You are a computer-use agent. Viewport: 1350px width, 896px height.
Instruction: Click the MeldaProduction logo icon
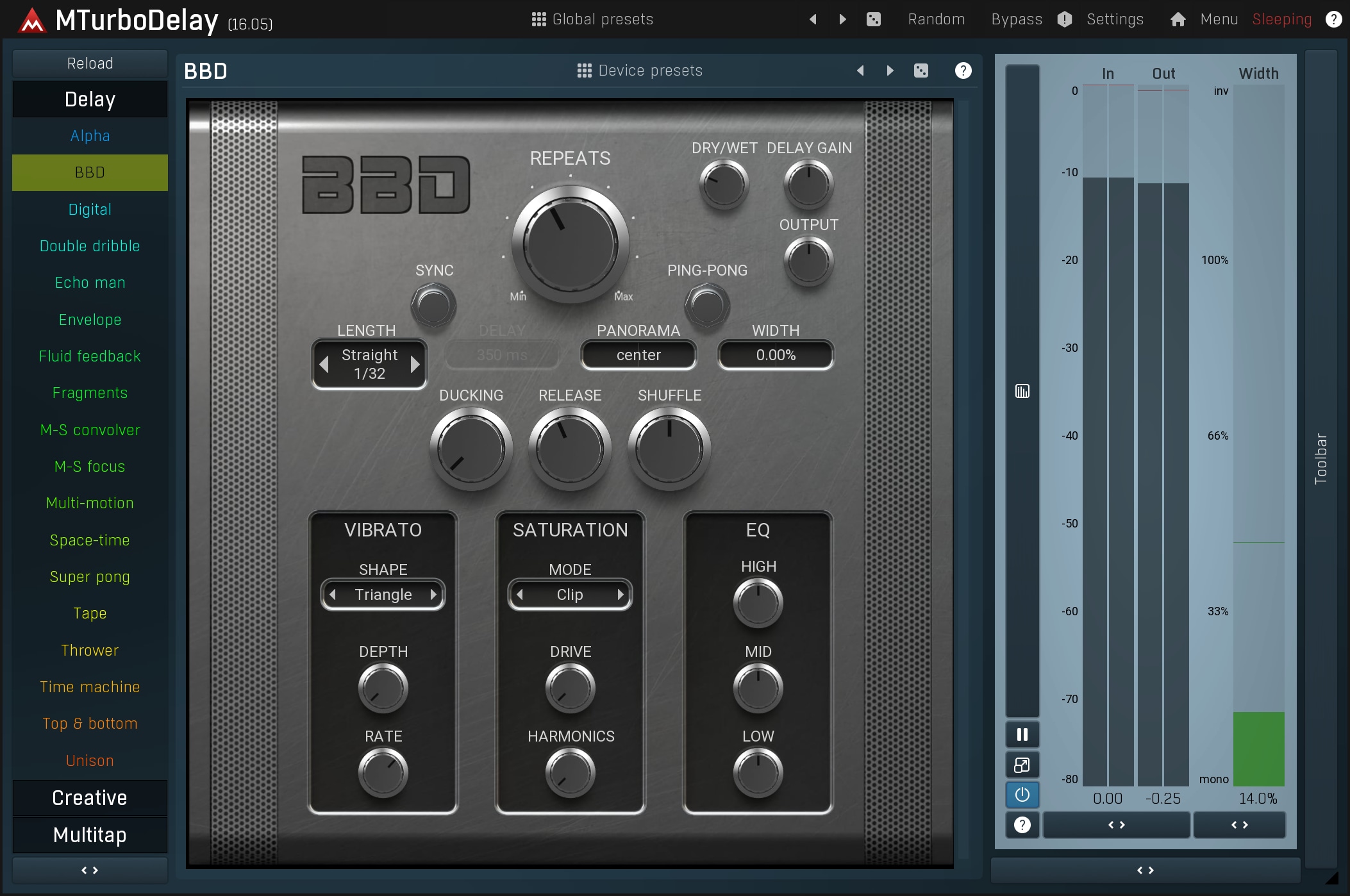point(31,21)
